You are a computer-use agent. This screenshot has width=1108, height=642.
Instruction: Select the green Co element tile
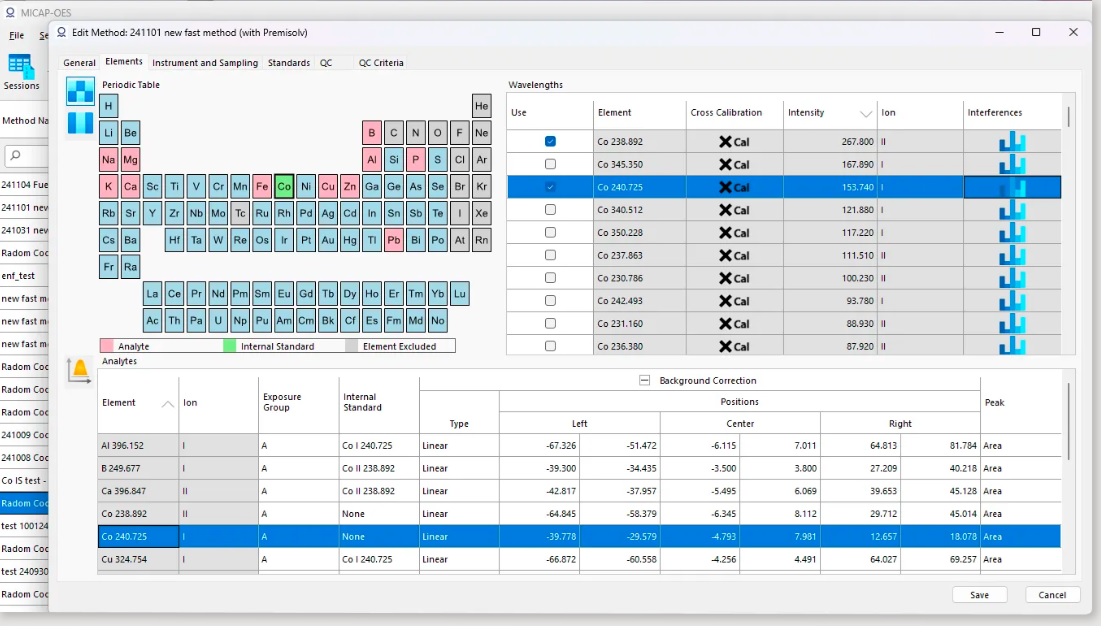(x=284, y=186)
